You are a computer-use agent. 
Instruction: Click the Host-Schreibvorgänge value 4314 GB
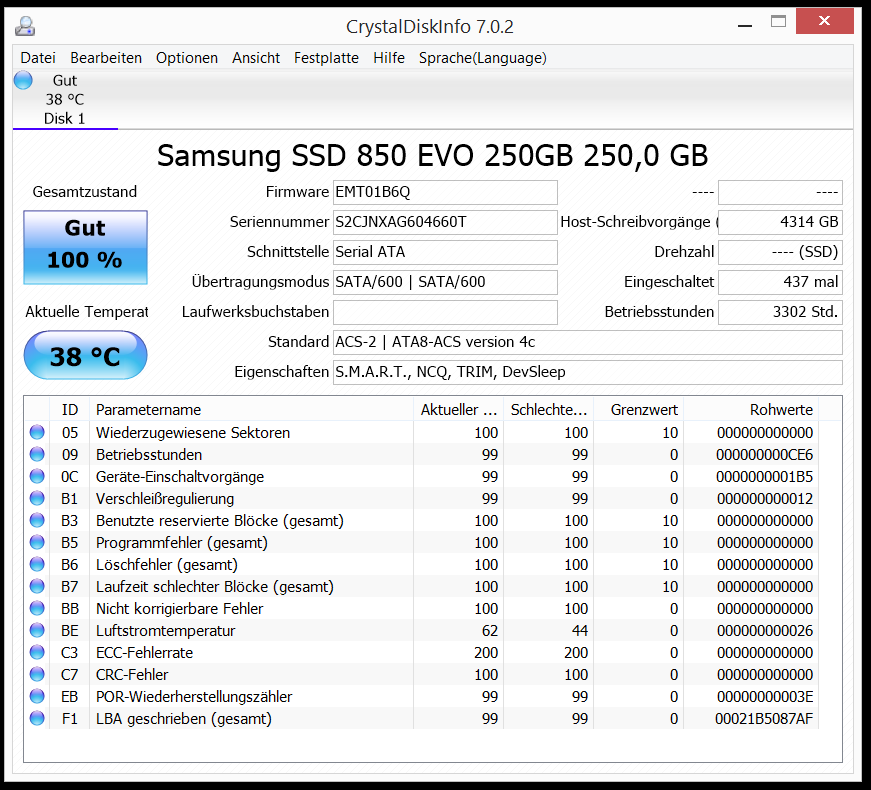(x=780, y=222)
